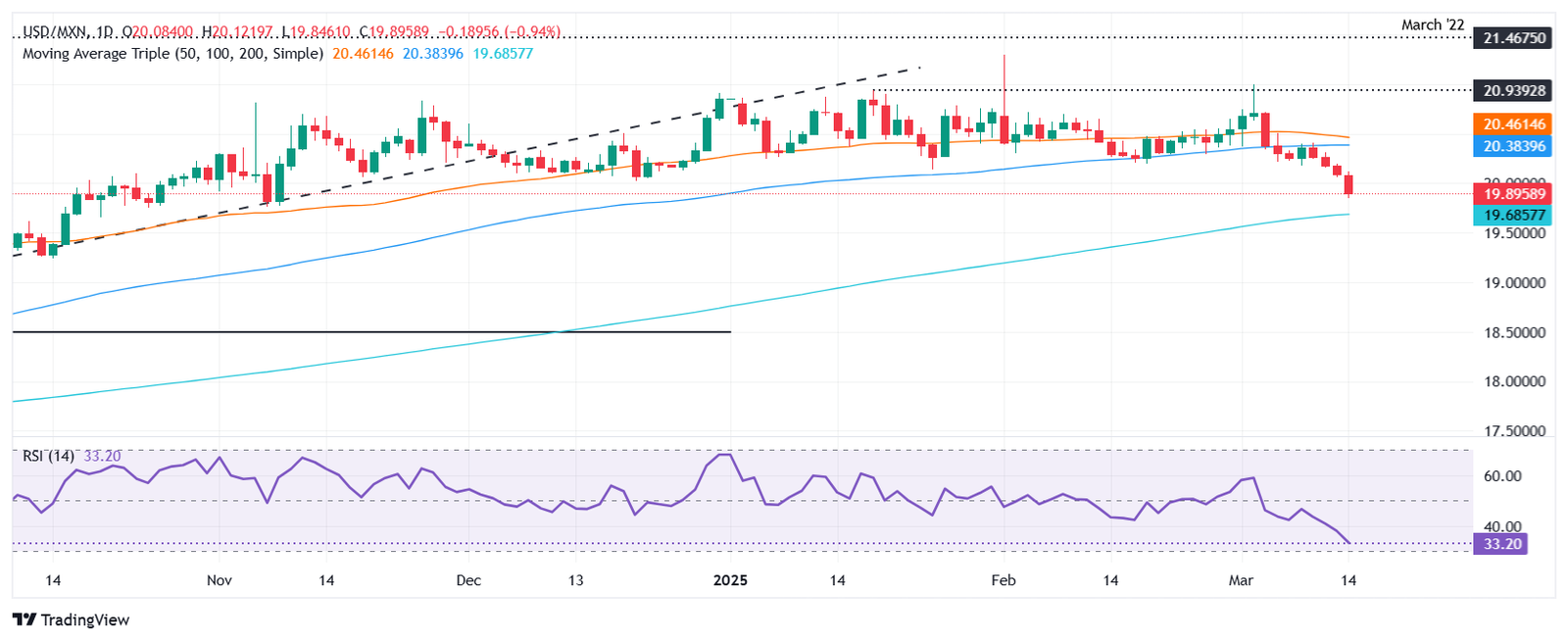The image size is (1568, 642).
Task: Click the orange 20.46146 price axis tag
Action: pyautogui.click(x=1514, y=123)
